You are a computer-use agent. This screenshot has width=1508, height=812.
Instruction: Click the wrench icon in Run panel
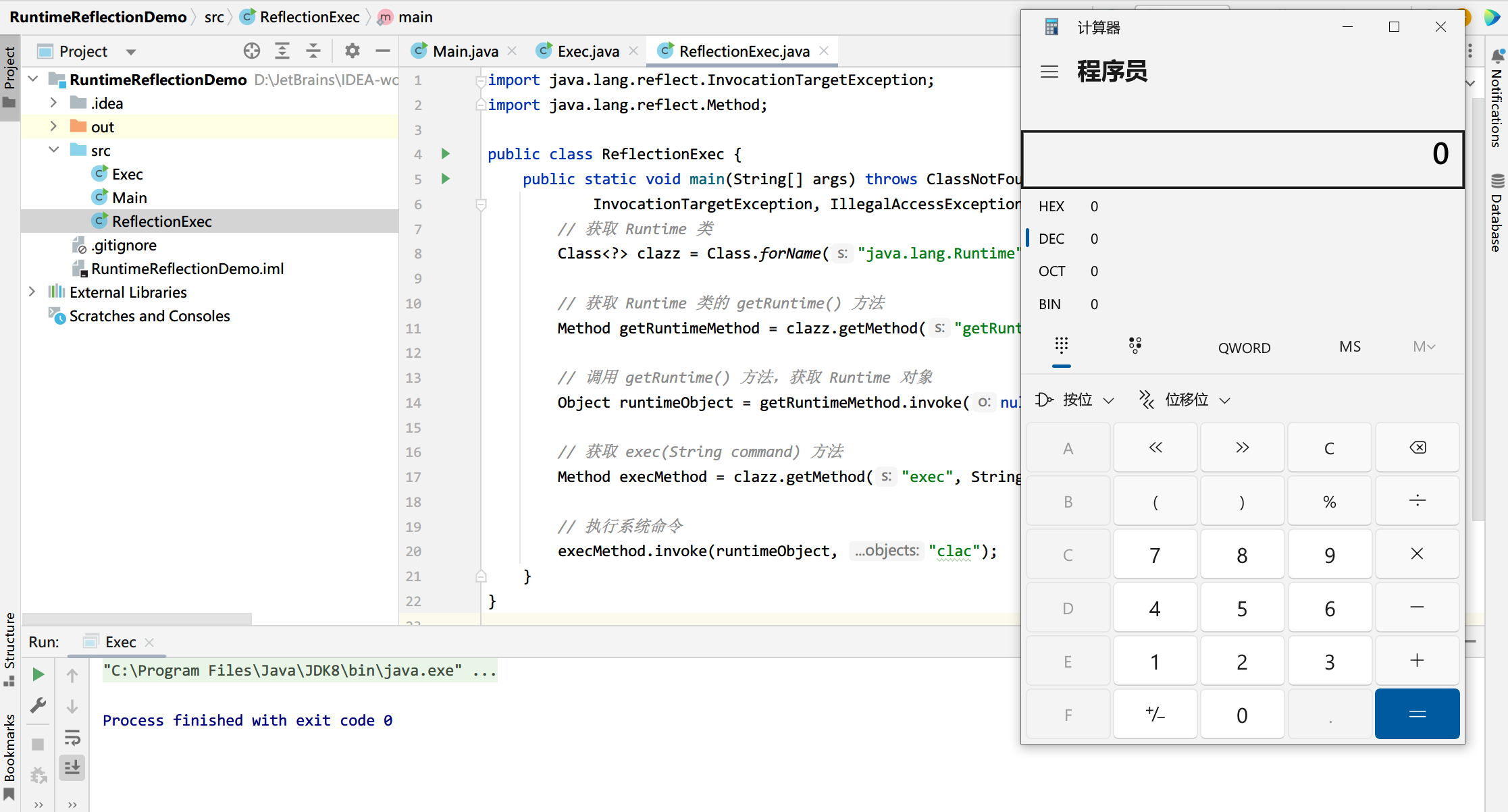[38, 706]
